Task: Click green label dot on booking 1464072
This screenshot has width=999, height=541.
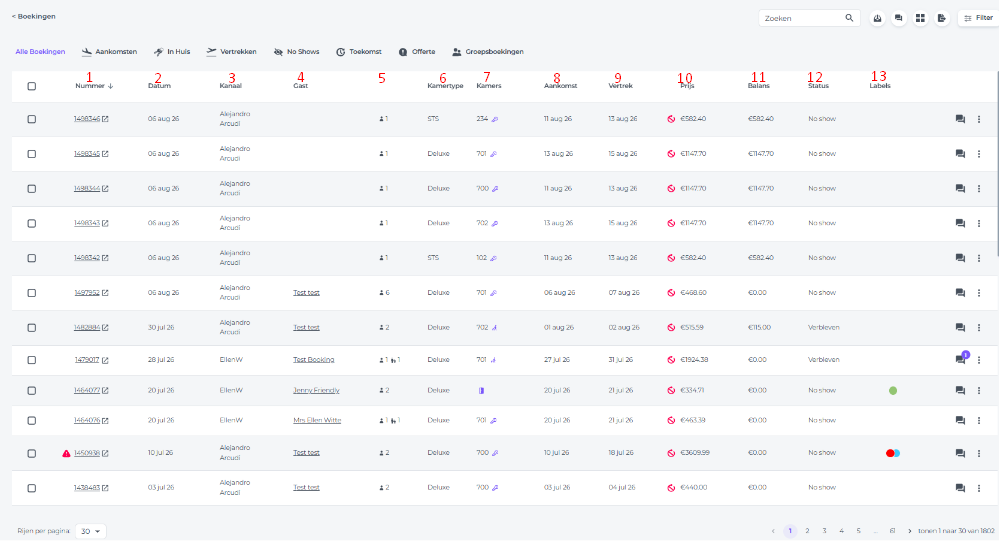Action: pos(893,391)
